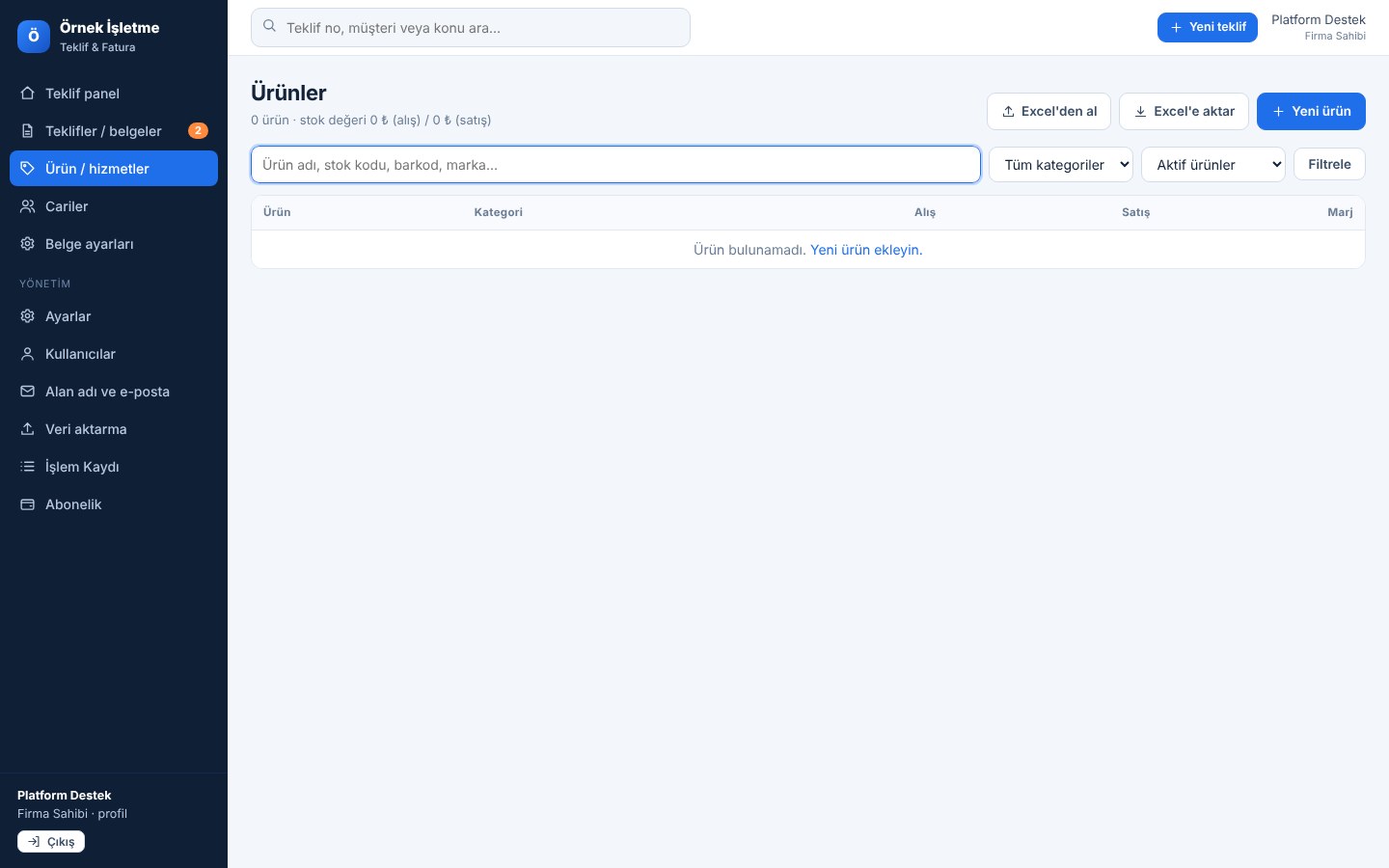Click the gear icon beside Belge ayarları
The image size is (1389, 868).
(28, 244)
